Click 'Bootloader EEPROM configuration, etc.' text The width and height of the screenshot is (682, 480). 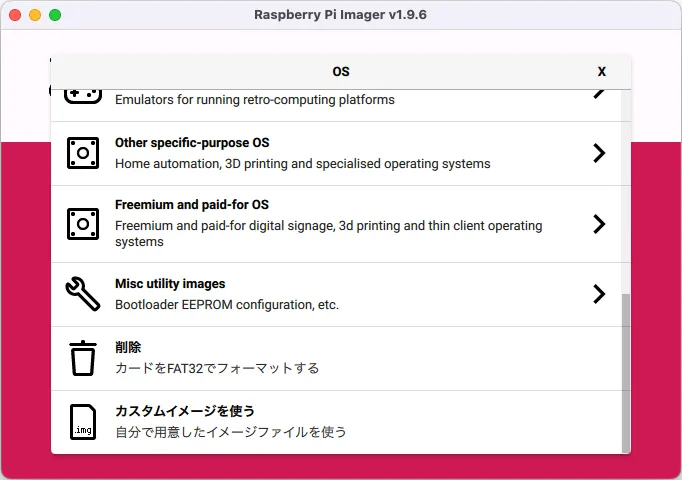(227, 305)
